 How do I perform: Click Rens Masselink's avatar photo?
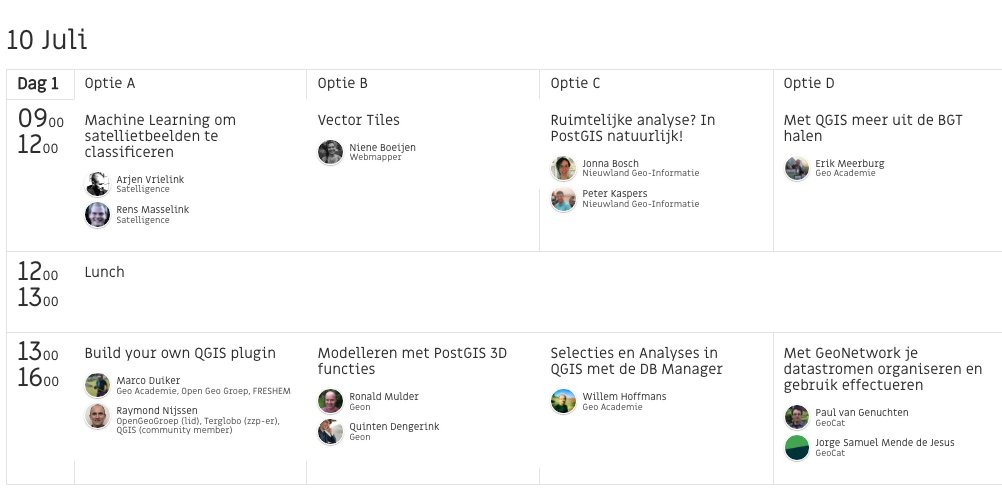pyautogui.click(x=97, y=214)
